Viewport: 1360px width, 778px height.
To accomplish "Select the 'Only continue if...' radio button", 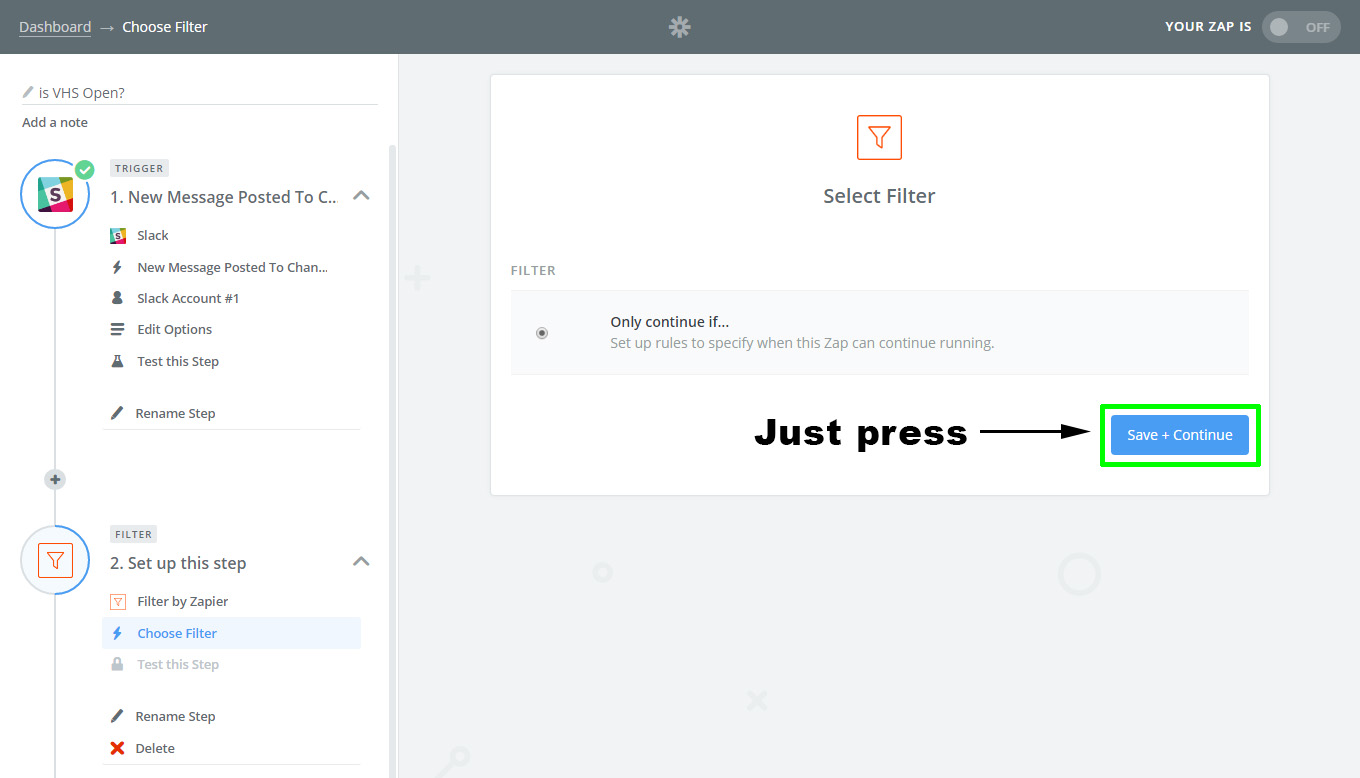I will (542, 333).
